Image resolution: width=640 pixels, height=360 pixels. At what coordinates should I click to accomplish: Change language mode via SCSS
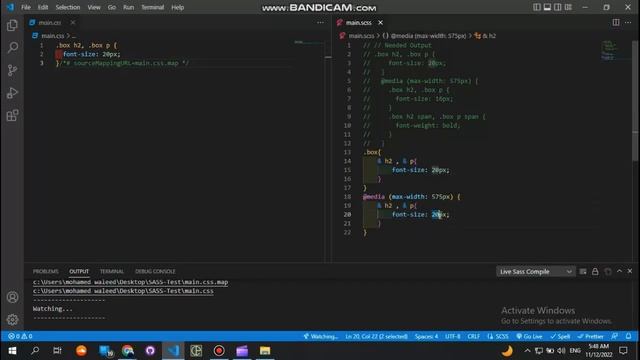click(x=498, y=336)
